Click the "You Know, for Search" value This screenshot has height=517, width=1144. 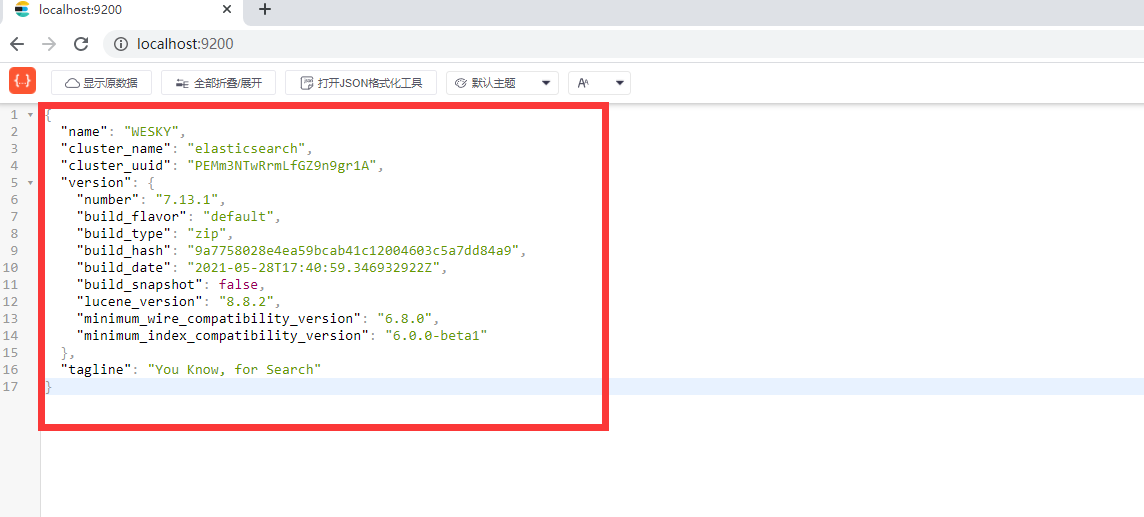coord(234,370)
